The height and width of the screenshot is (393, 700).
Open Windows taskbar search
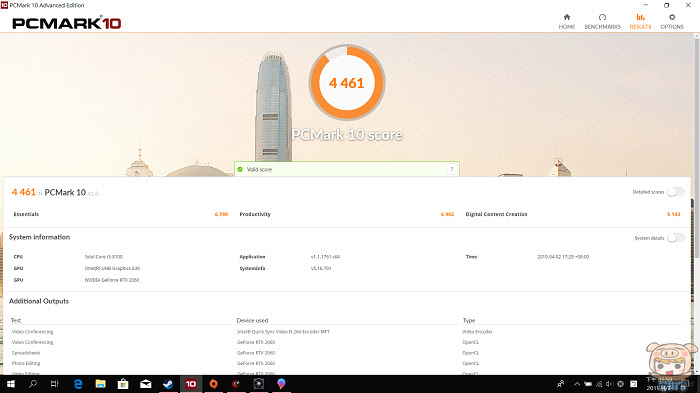(x=33, y=384)
